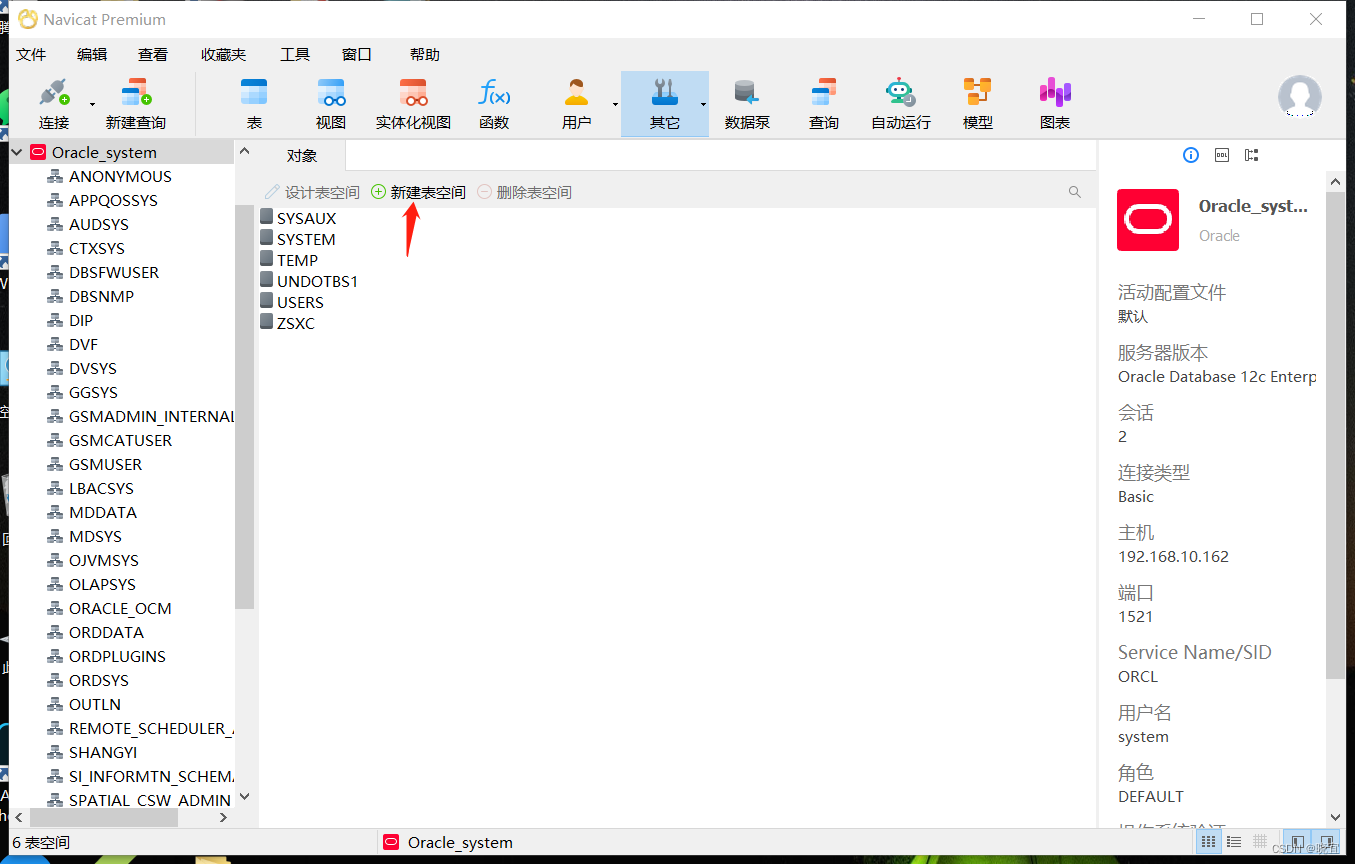Open the 模型 (Model) tool
1355x864 pixels.
pos(977,104)
